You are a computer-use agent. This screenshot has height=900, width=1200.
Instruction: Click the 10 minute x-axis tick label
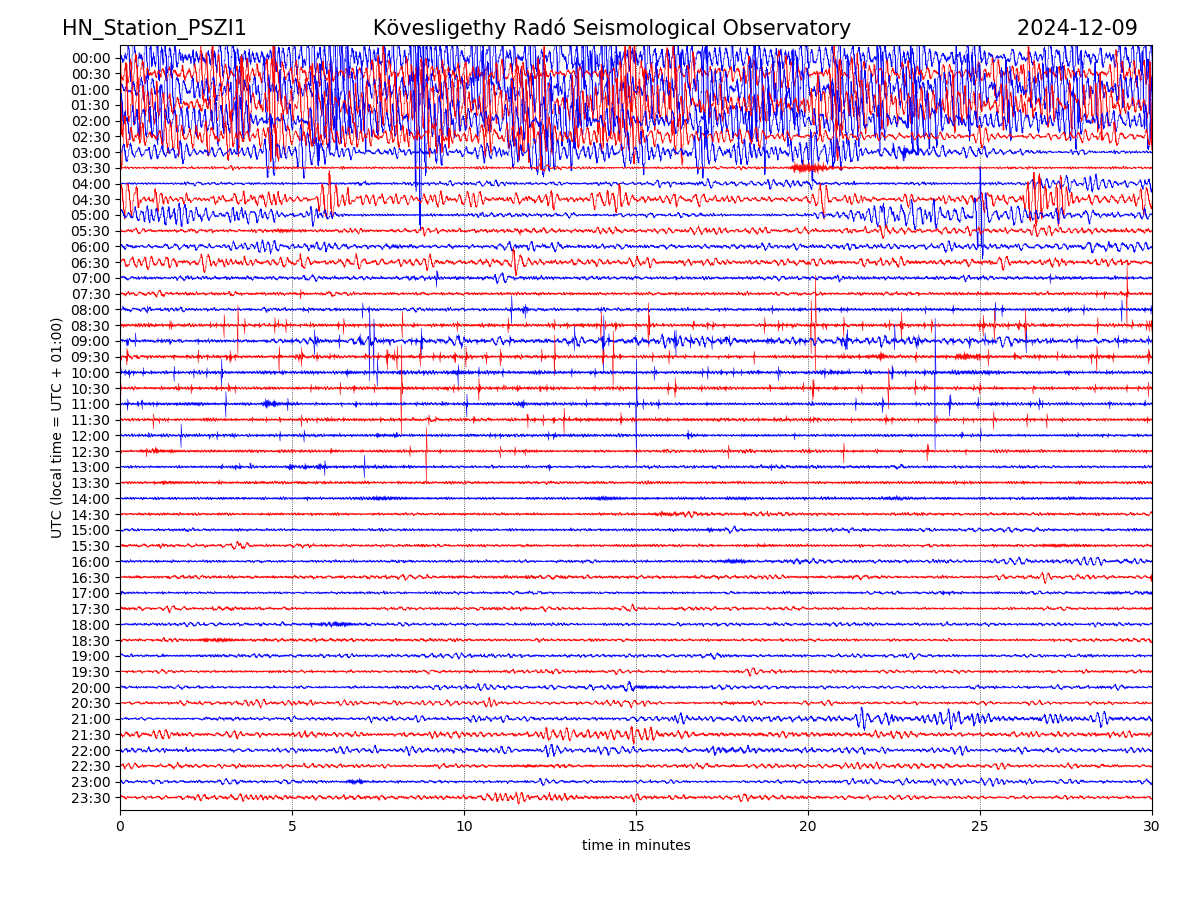point(464,827)
